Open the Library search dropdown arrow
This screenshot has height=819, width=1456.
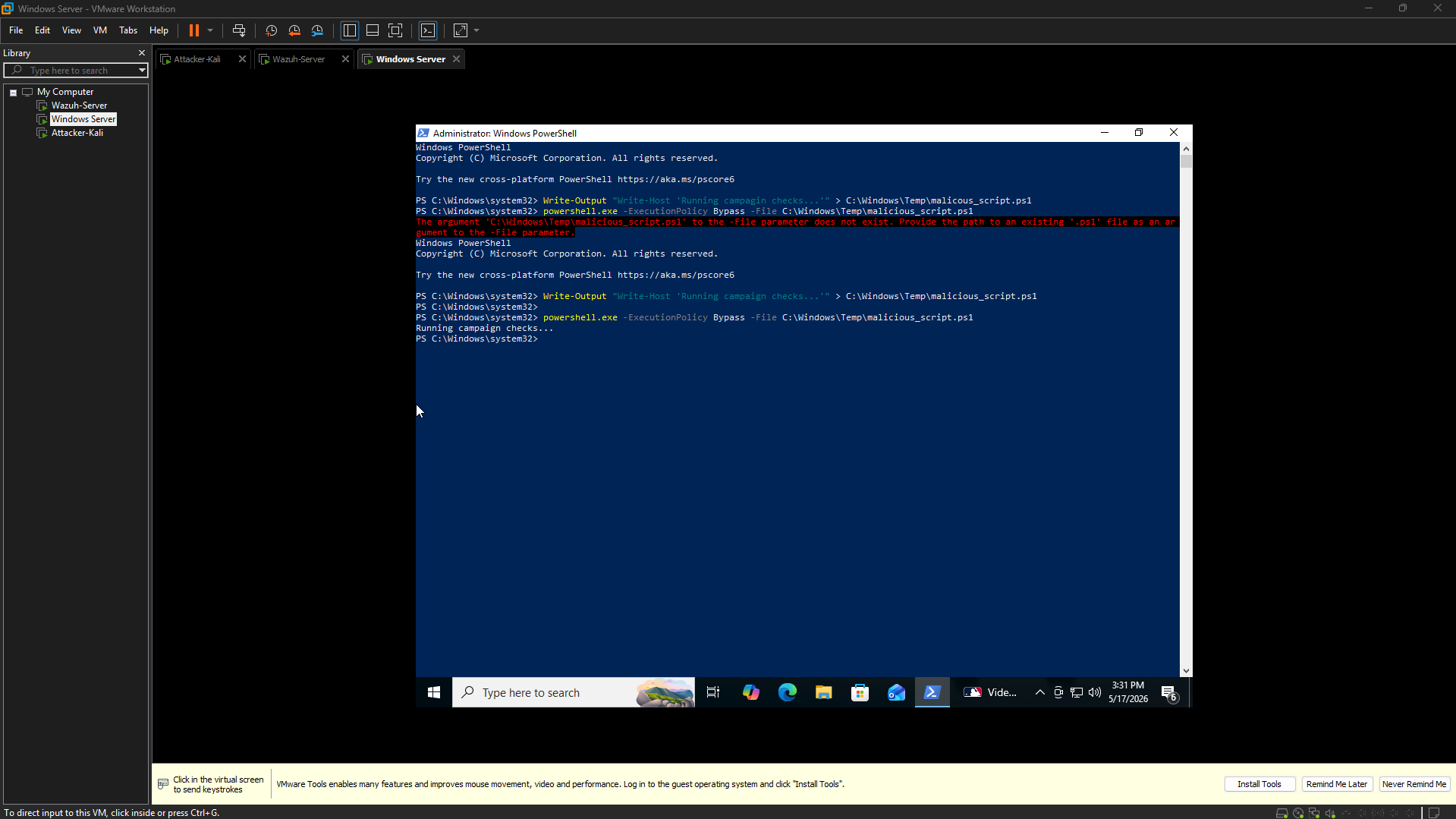142,71
